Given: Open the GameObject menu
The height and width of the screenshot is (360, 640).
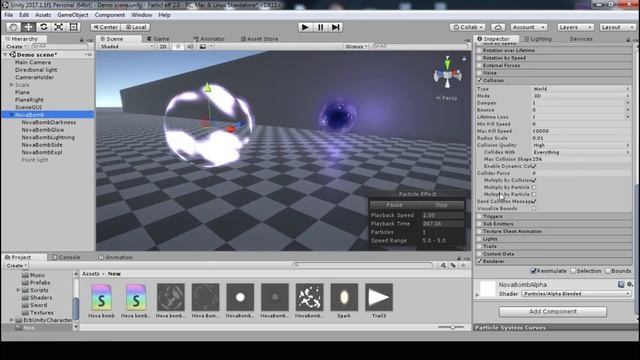Looking at the screenshot, I should pyautogui.click(x=73, y=15).
